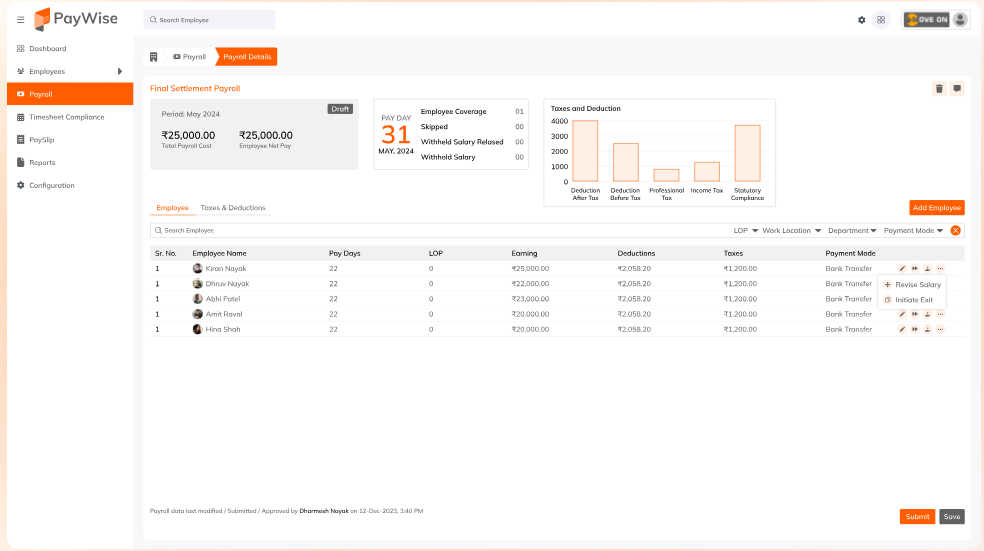Click the PayWise logo

point(76,19)
